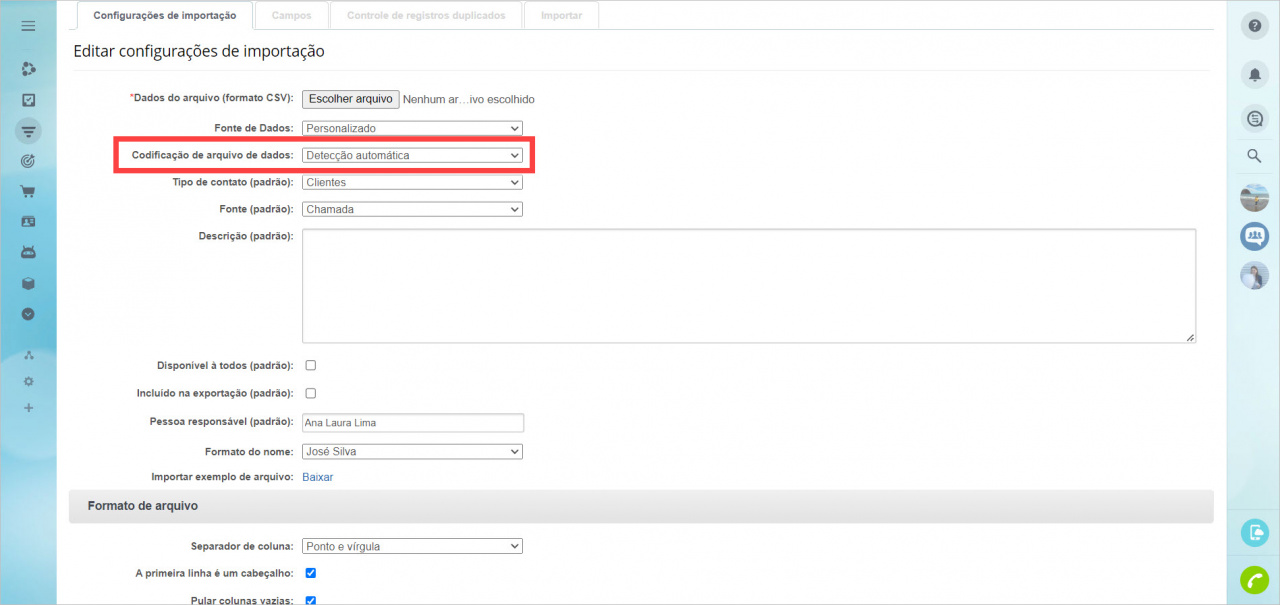Open the 'Codificação de arquivo de dados' dropdown
The width and height of the screenshot is (1280, 605).
coord(412,156)
